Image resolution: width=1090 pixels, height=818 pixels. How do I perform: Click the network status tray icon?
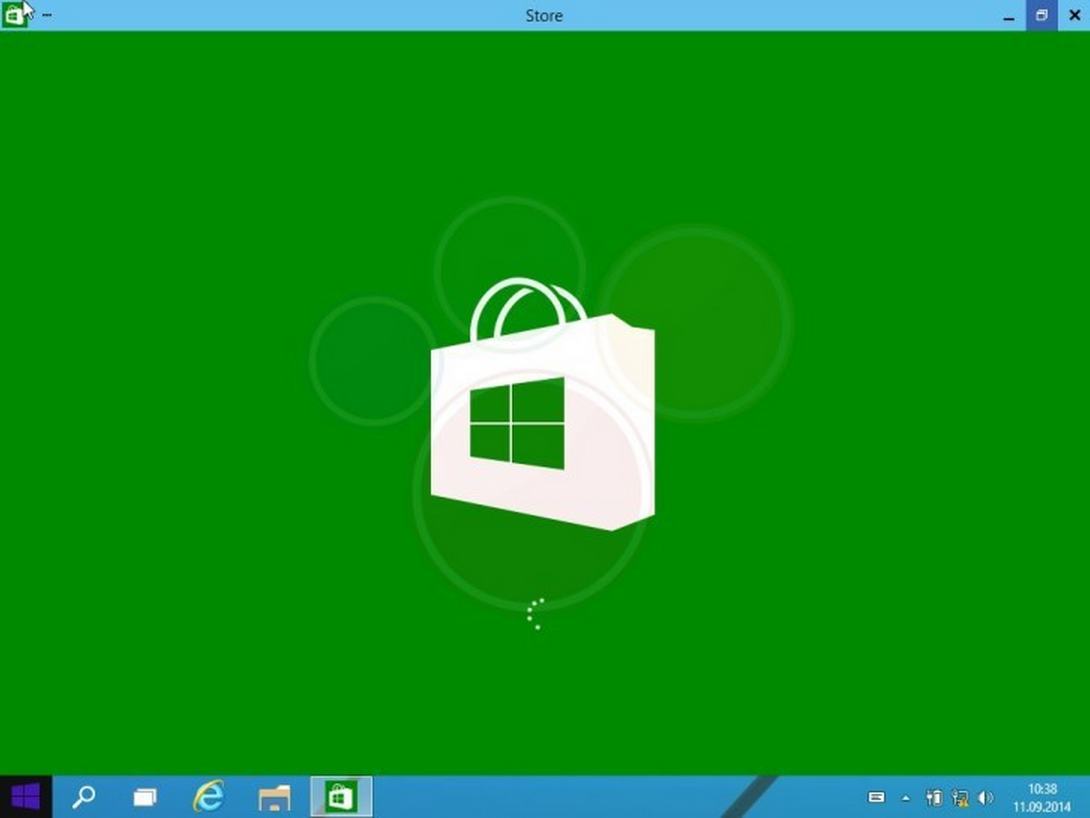click(960, 797)
